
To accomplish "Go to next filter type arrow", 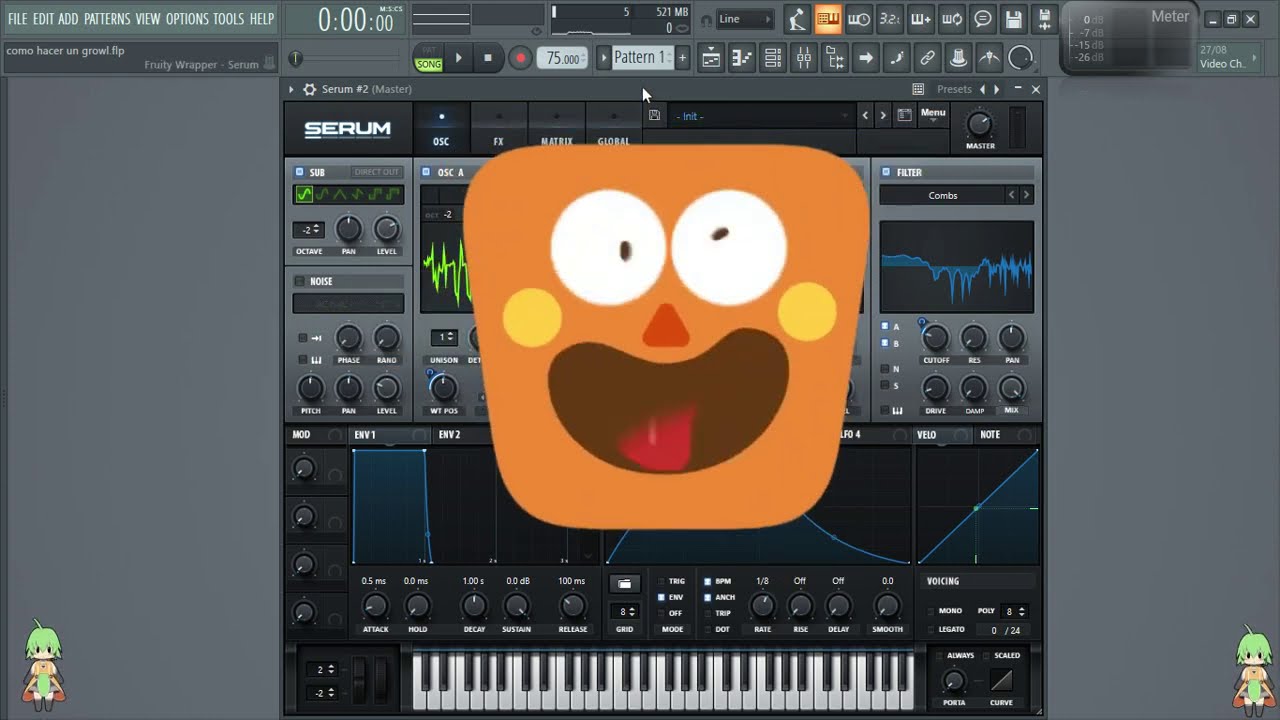I will (x=1026, y=195).
